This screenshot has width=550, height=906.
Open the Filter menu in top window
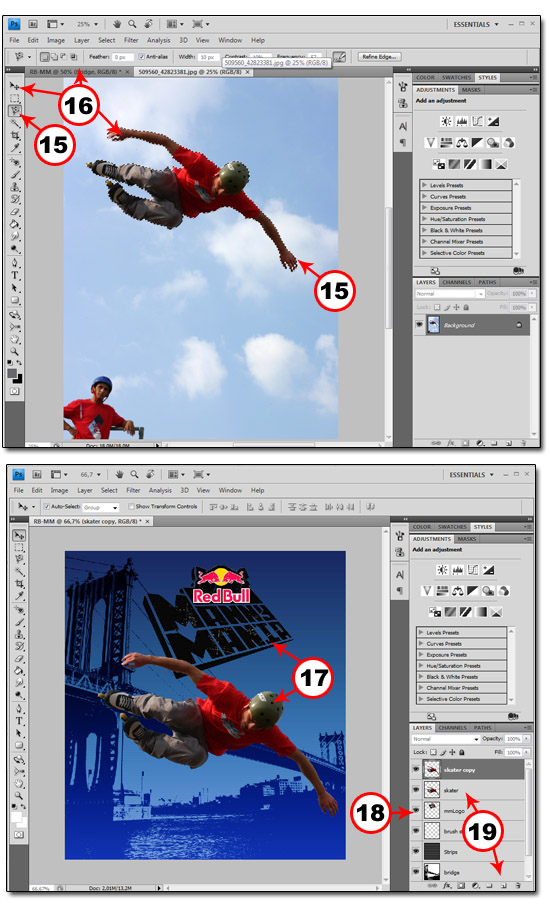point(131,40)
